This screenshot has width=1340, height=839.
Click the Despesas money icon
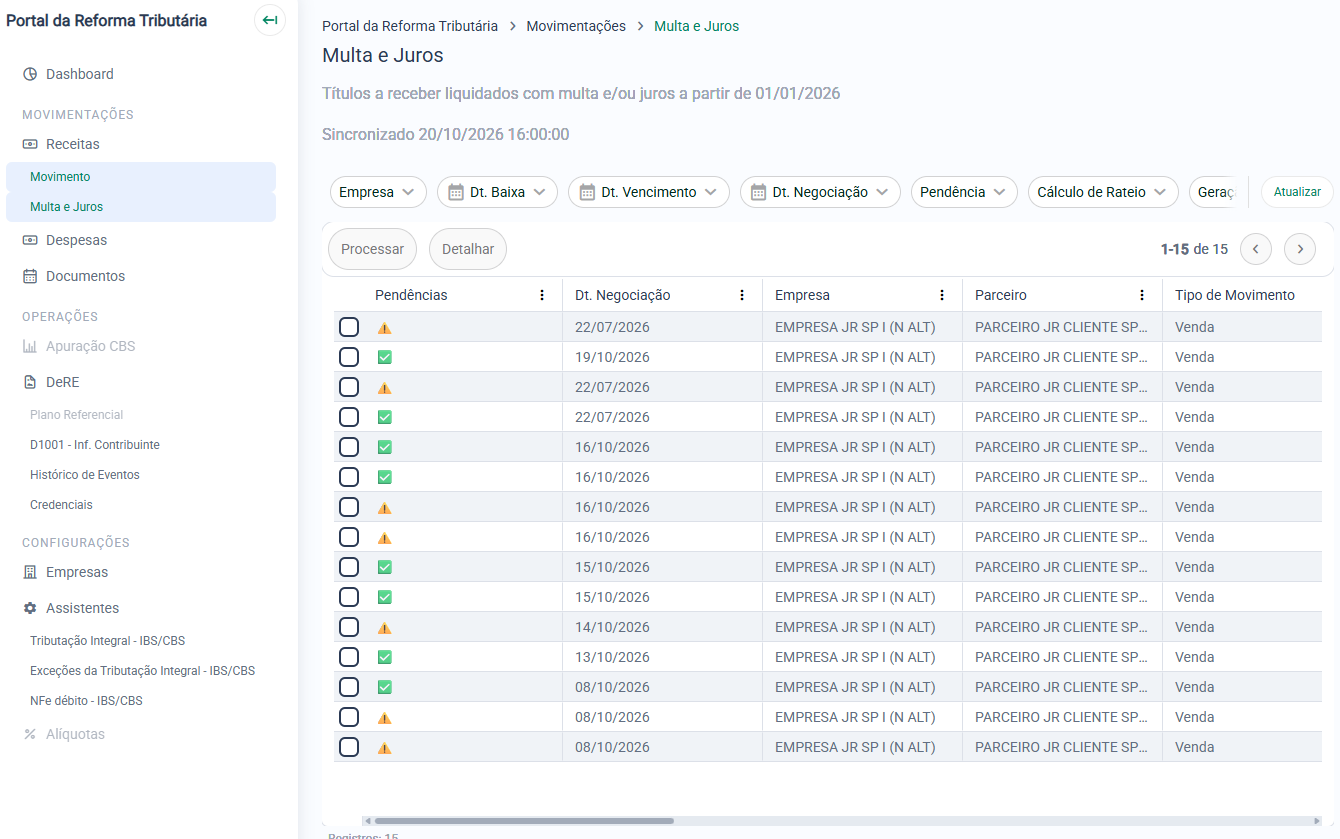click(x=30, y=240)
